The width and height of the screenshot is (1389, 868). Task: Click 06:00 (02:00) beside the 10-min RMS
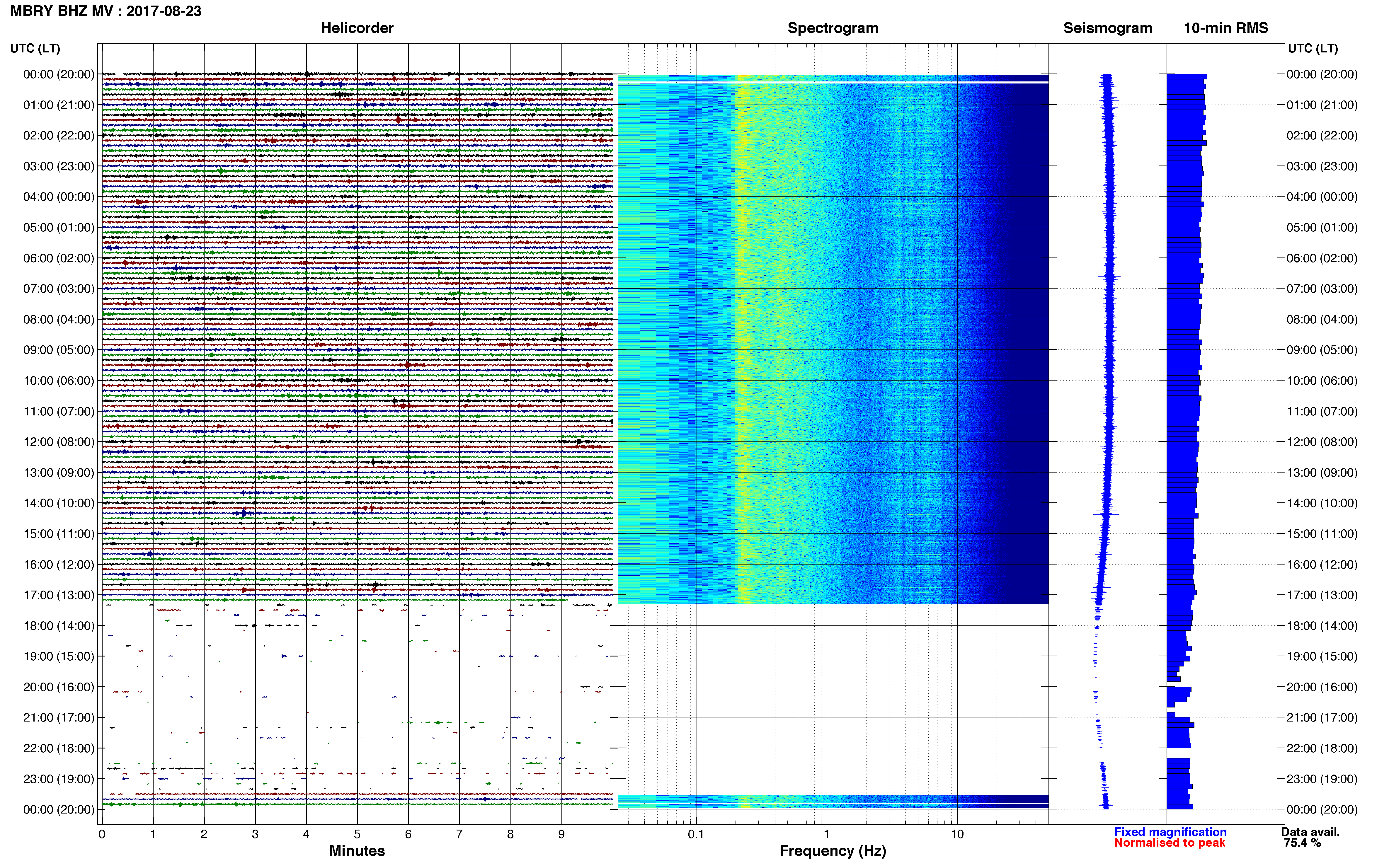click(x=1322, y=258)
